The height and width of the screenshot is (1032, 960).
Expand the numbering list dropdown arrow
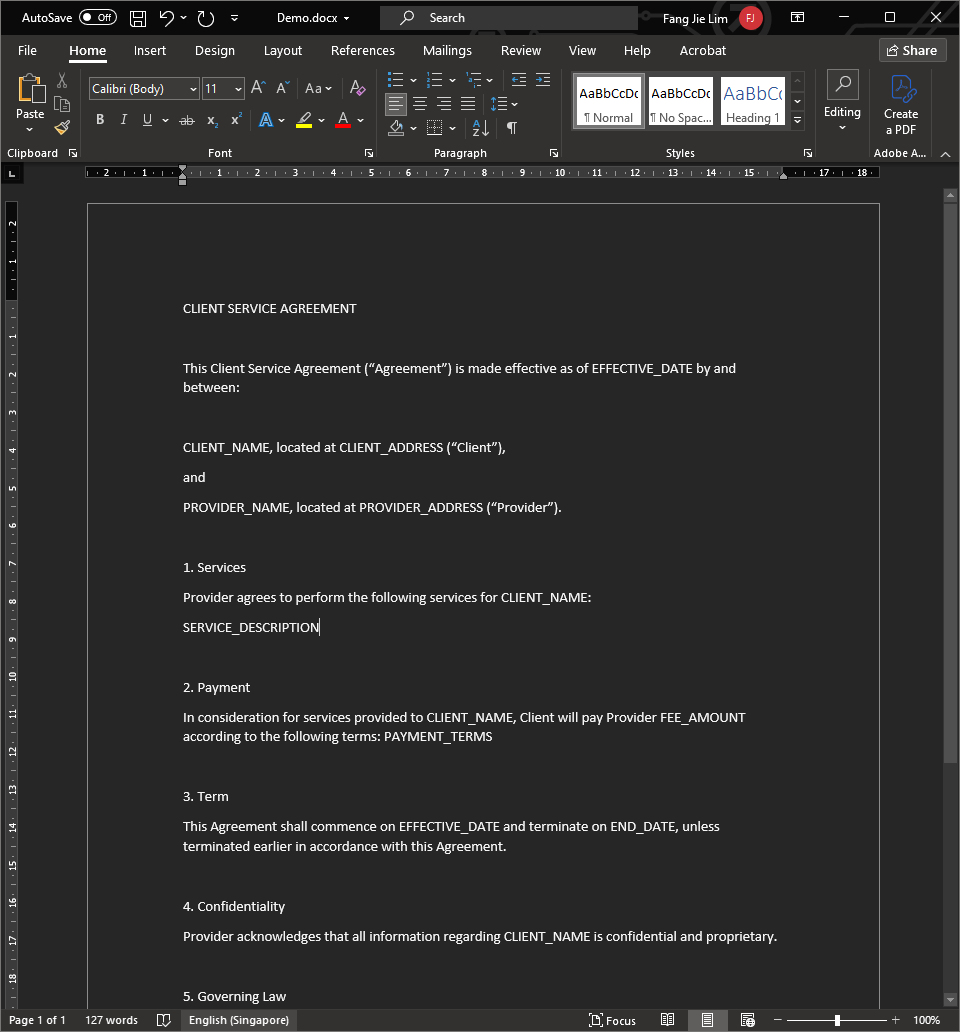452,80
